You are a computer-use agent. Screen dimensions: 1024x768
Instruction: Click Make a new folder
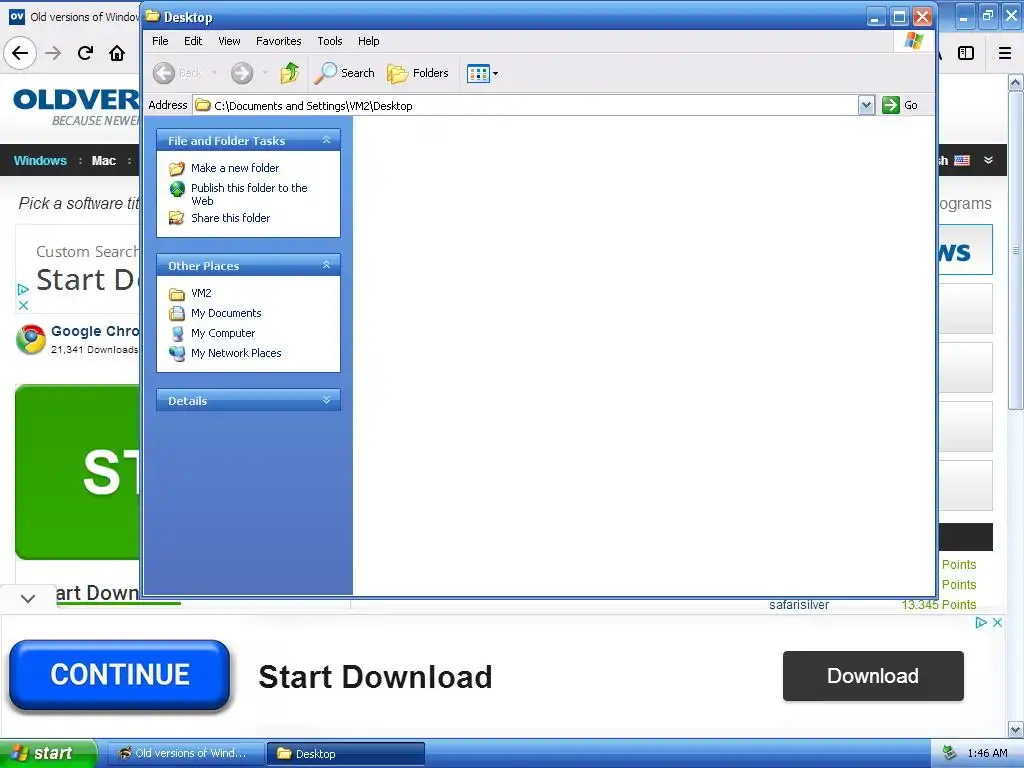coord(234,168)
